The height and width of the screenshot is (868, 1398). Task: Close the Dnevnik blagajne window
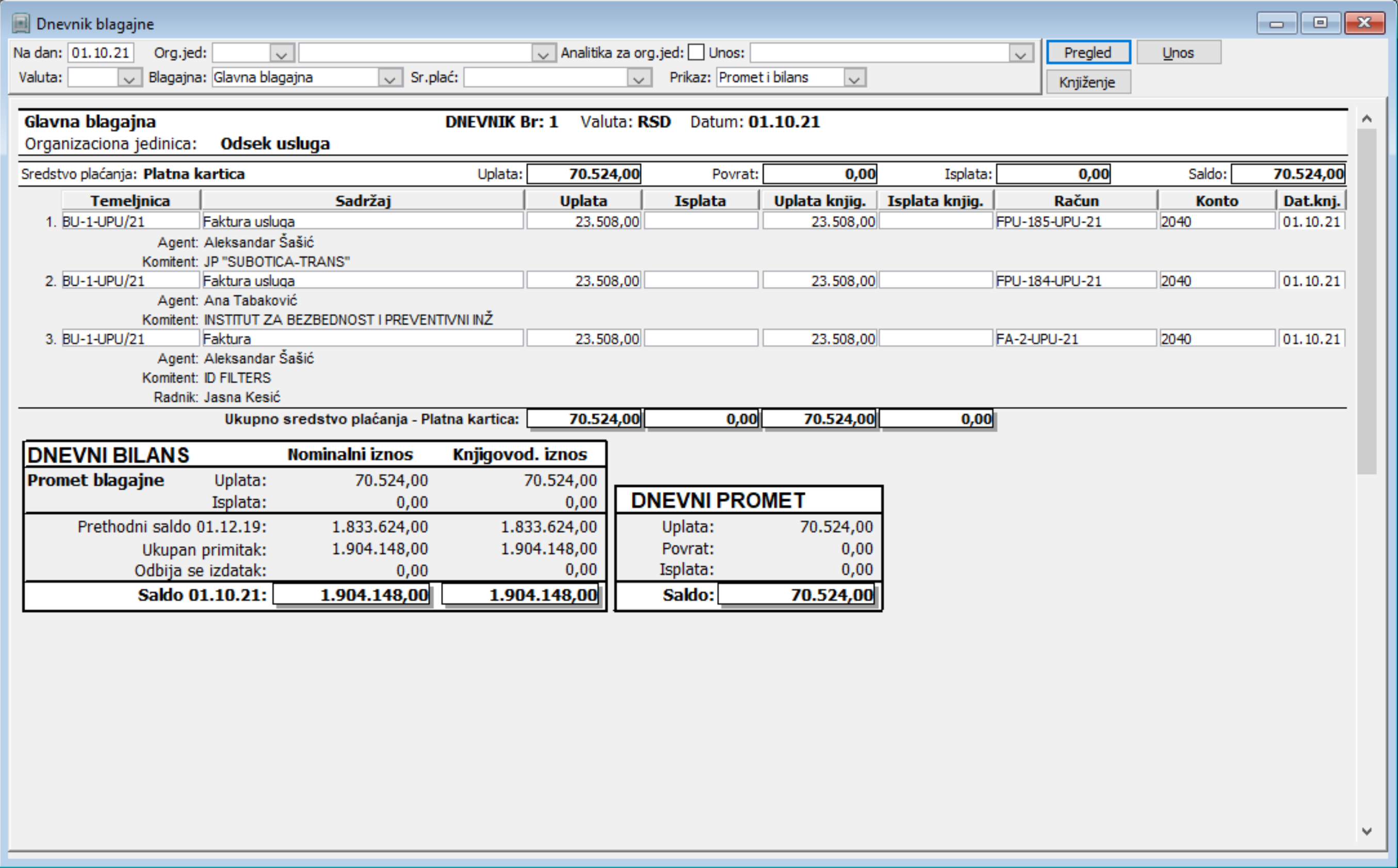1364,23
